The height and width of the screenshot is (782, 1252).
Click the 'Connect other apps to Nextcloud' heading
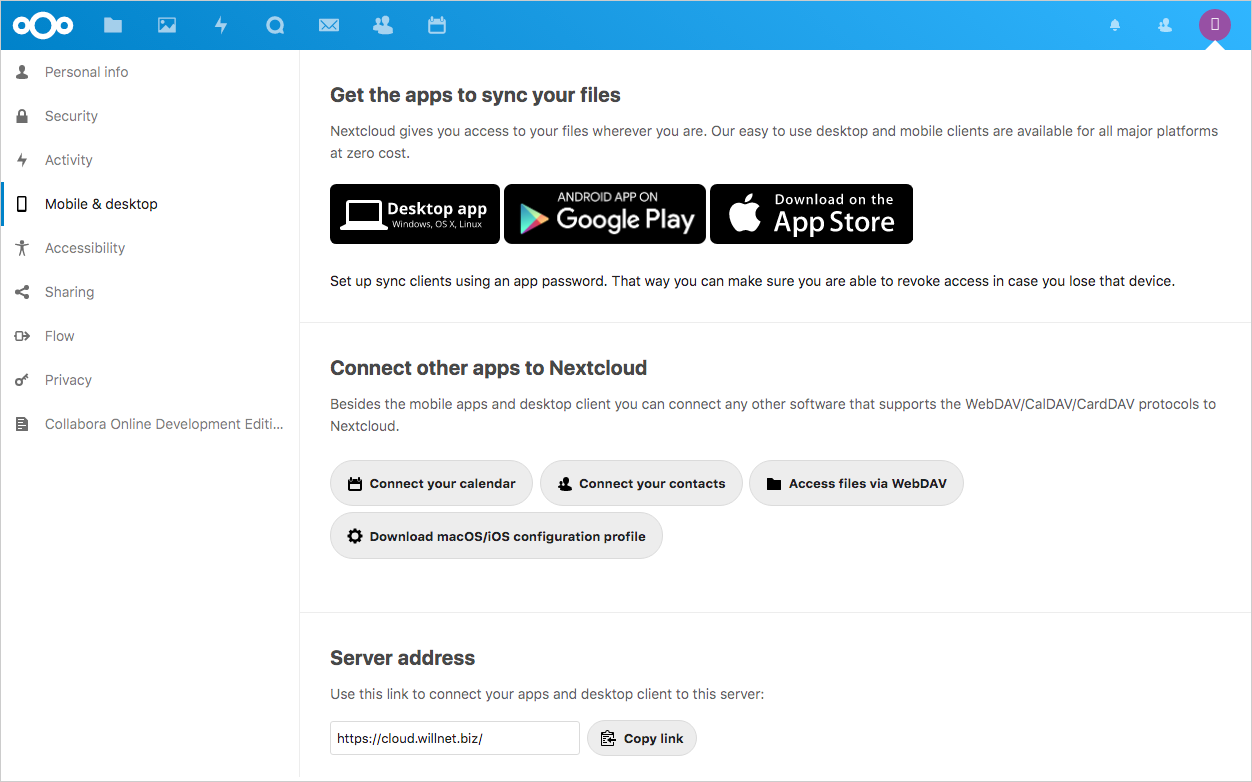click(x=489, y=368)
